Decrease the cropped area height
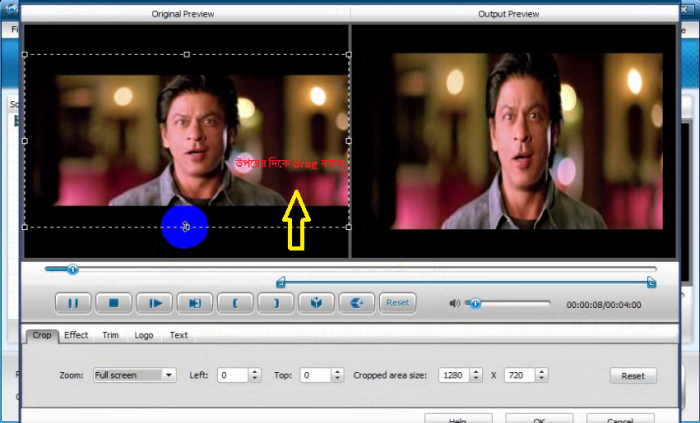The height and width of the screenshot is (423, 700). tap(542, 379)
